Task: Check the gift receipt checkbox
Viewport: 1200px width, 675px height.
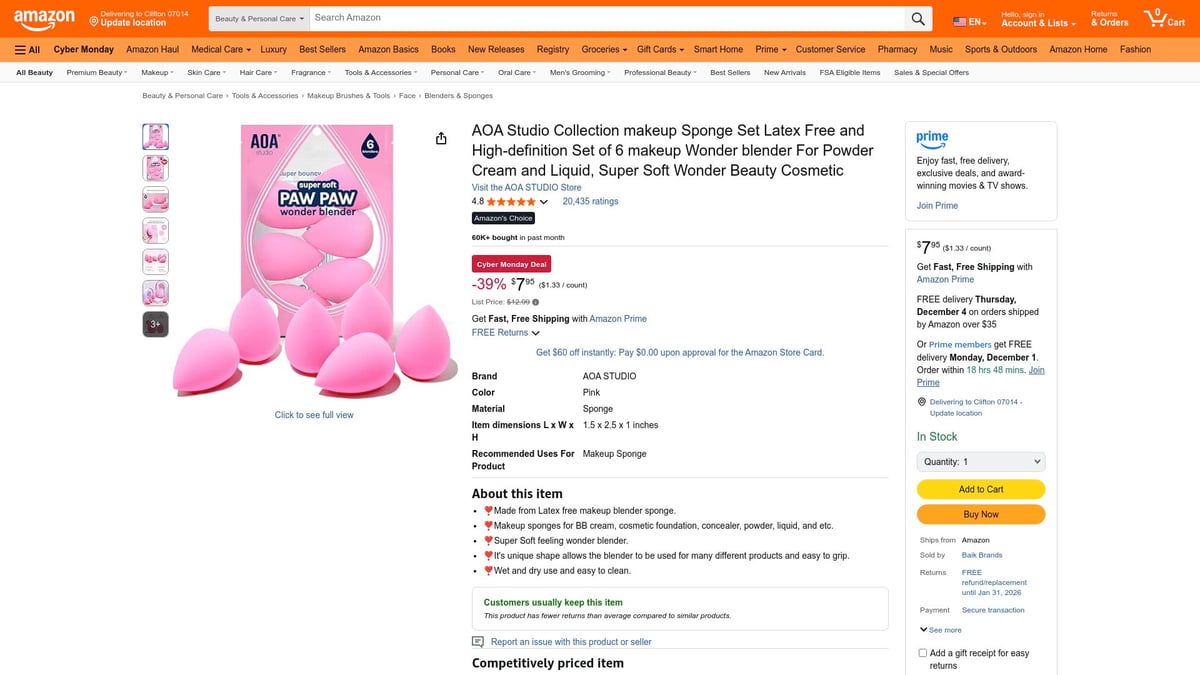Action: coord(922,652)
